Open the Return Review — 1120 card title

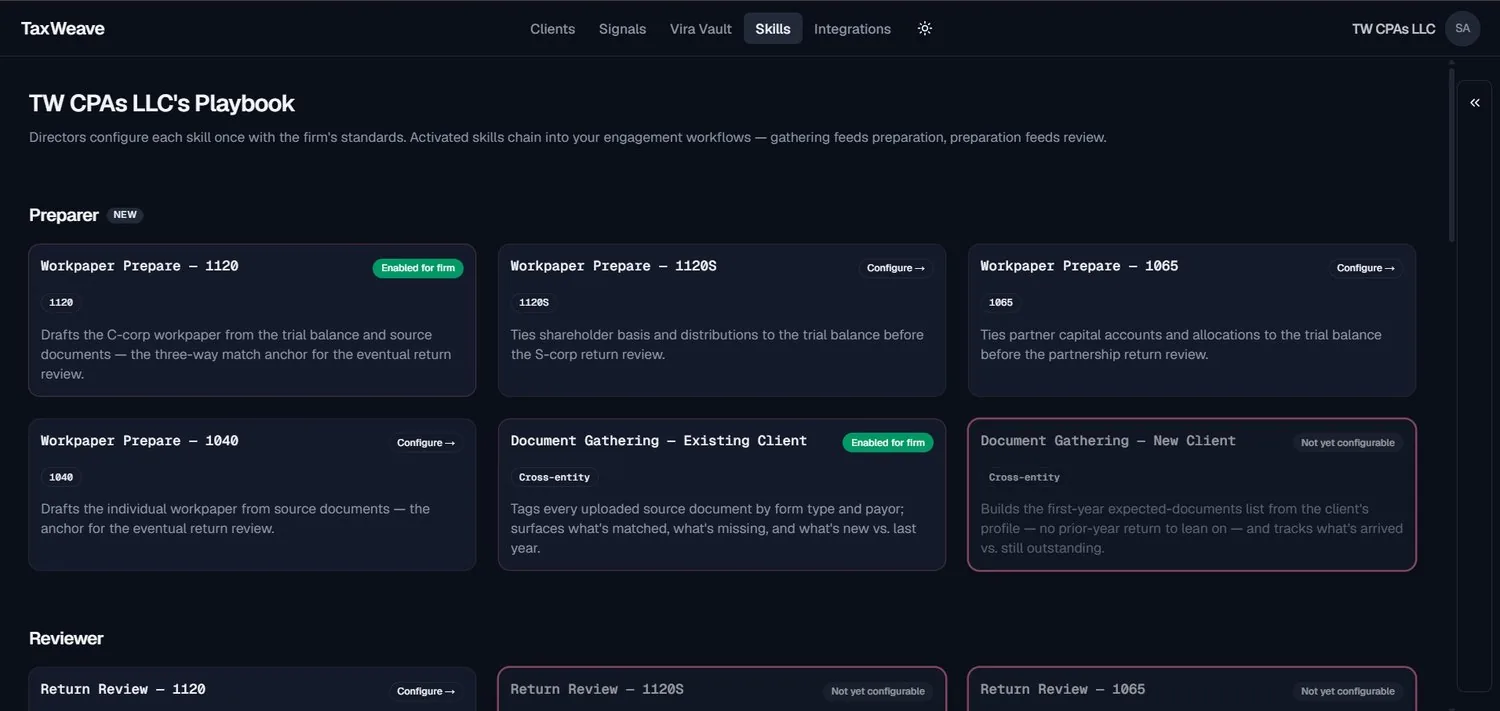click(x=123, y=689)
